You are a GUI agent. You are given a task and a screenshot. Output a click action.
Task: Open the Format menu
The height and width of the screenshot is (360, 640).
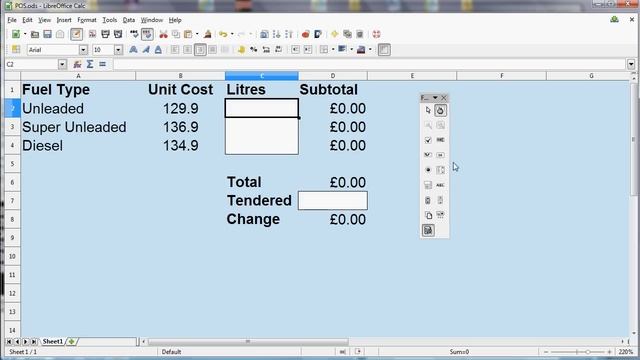[x=87, y=20]
